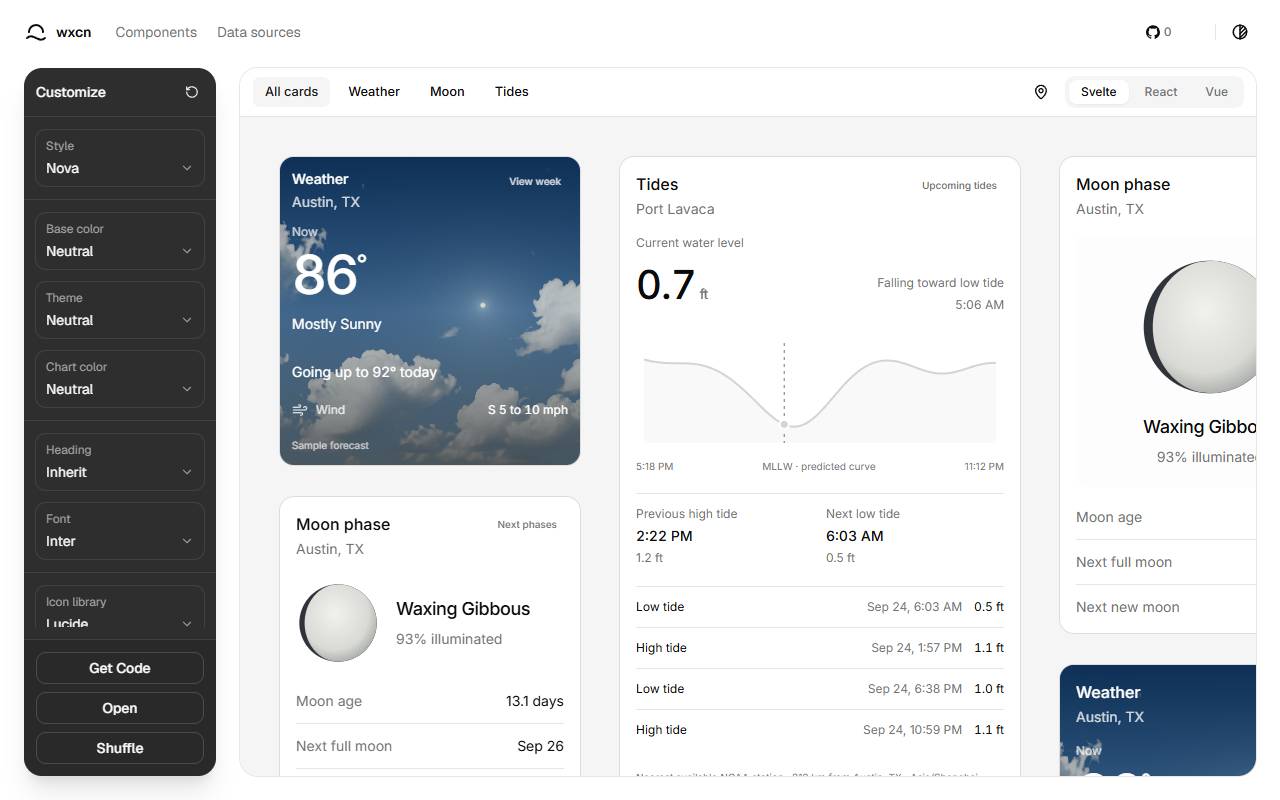Click the wxcn logo icon
The width and height of the screenshot is (1280, 800).
[x=36, y=32]
